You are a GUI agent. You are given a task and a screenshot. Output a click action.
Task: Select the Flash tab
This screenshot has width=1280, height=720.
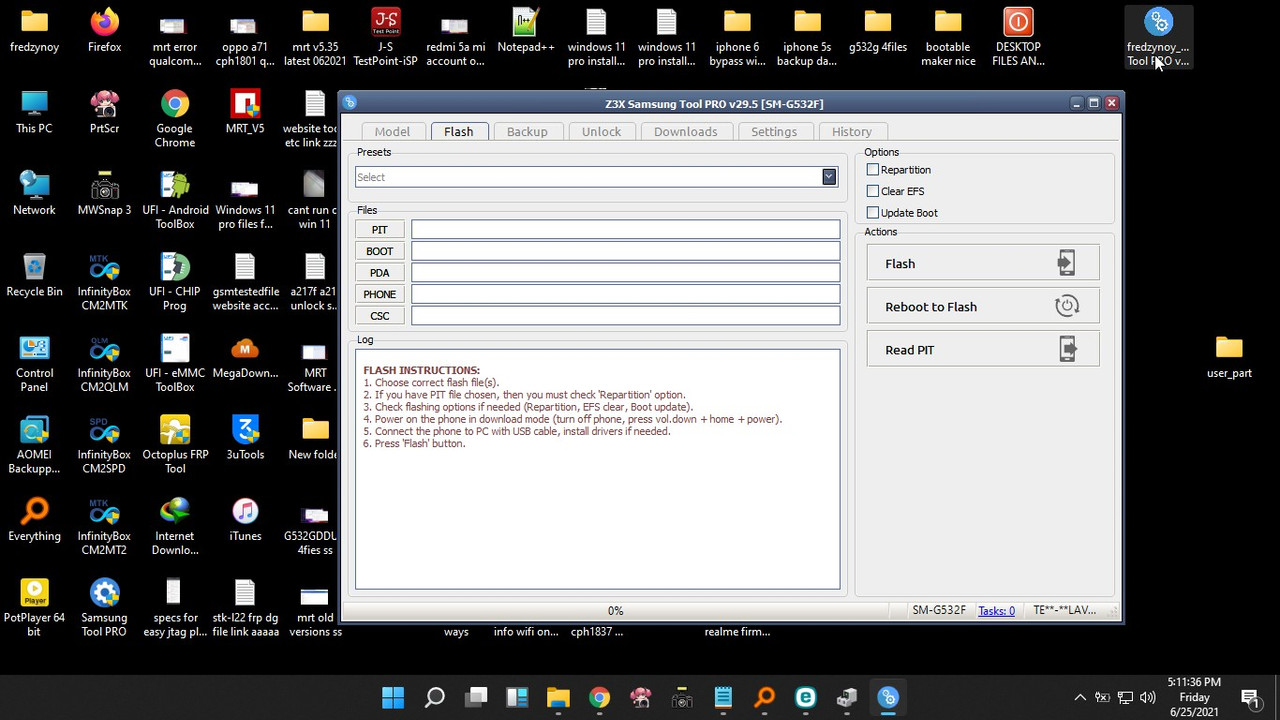[x=458, y=131]
